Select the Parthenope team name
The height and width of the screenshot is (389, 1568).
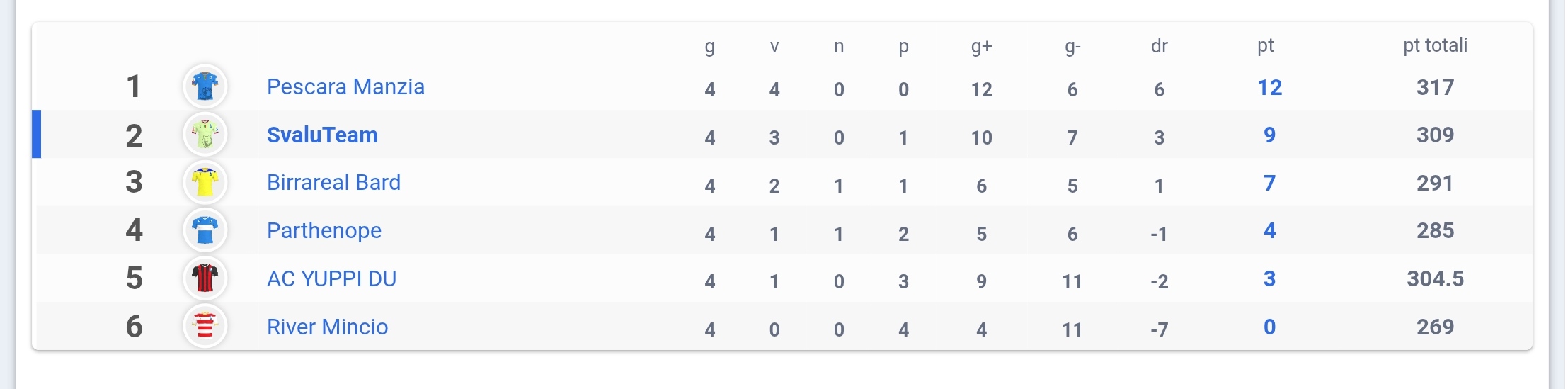point(324,230)
